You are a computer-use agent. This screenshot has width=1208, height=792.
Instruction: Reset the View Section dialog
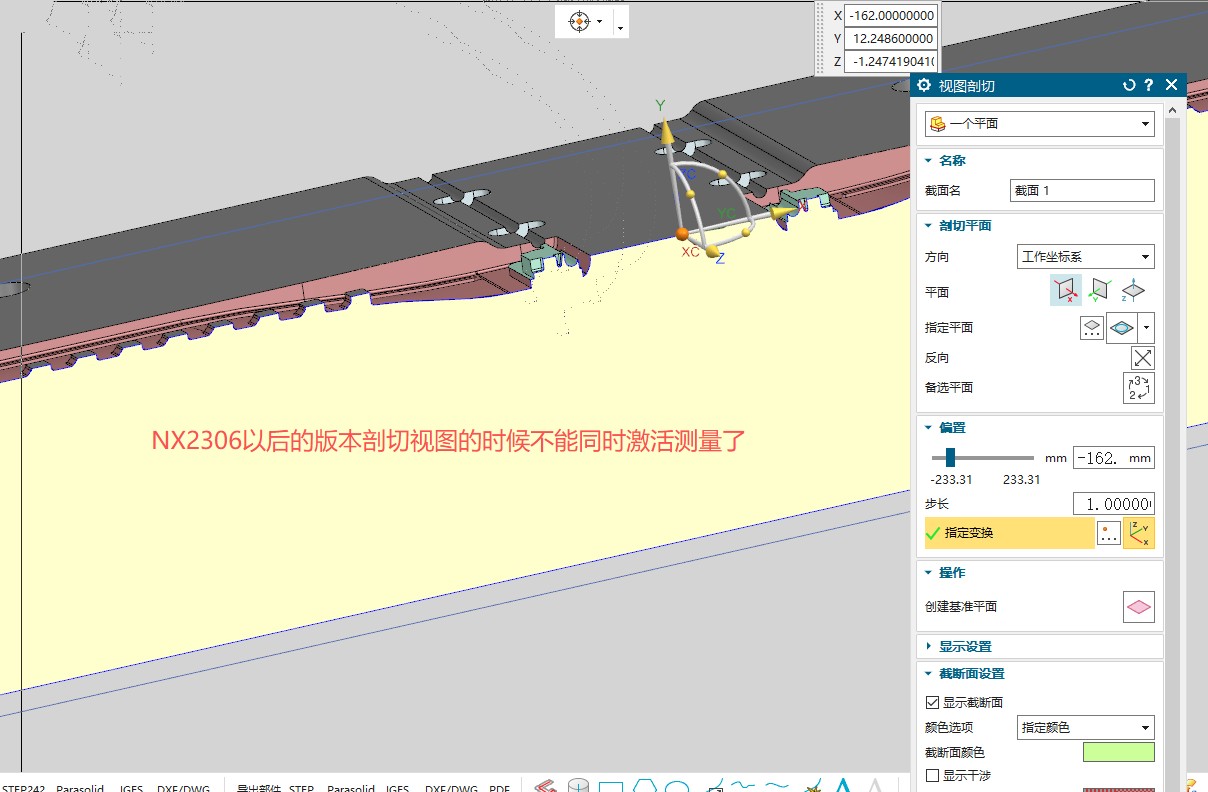tap(1129, 86)
